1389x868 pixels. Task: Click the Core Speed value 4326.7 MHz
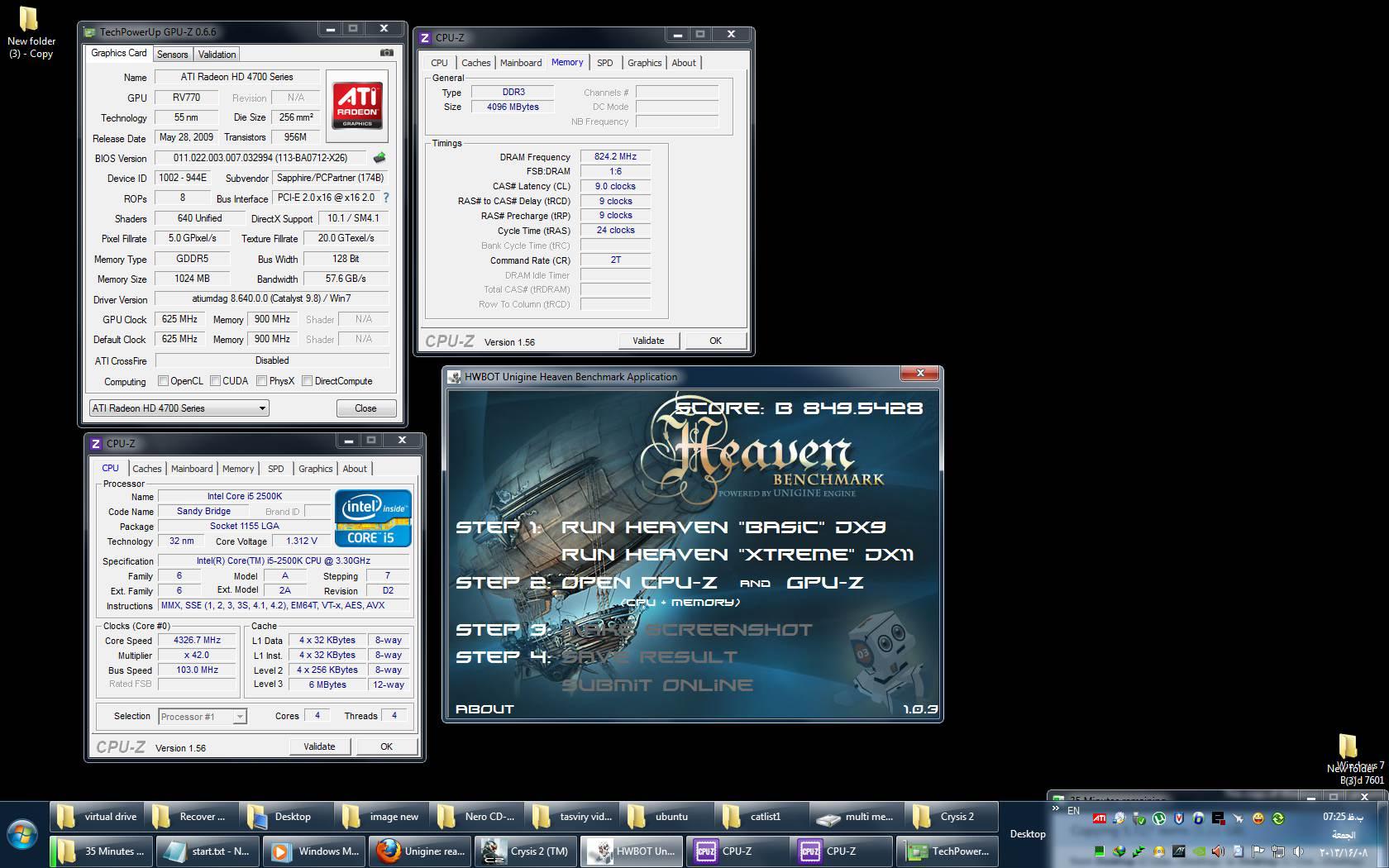click(198, 640)
